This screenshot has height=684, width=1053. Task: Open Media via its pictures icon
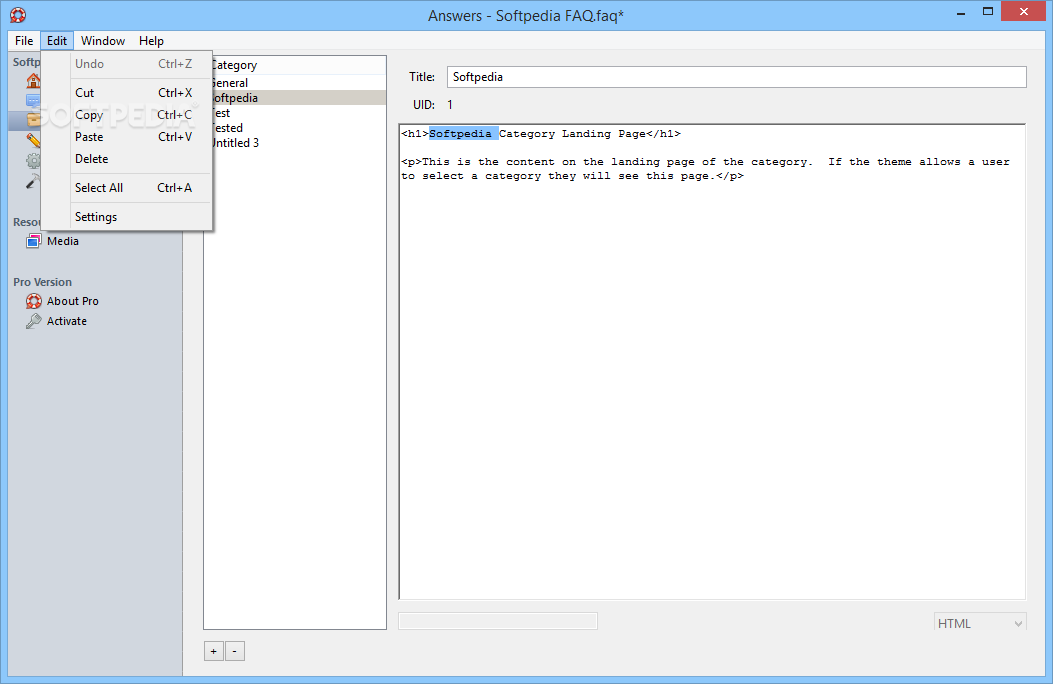(x=34, y=241)
